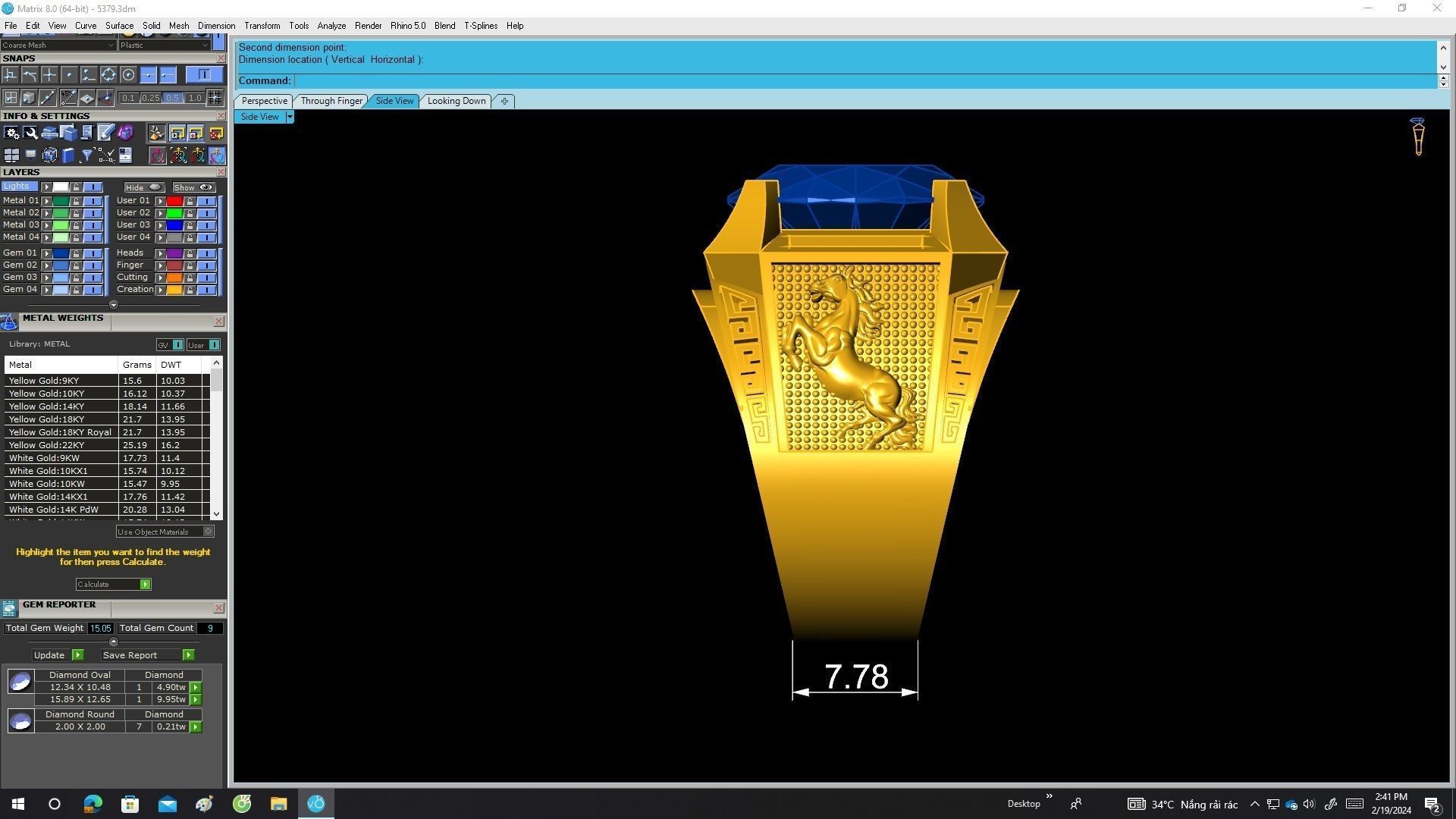Click the Finger layer color swatch
Viewport: 1456px width, 819px height.
click(175, 265)
